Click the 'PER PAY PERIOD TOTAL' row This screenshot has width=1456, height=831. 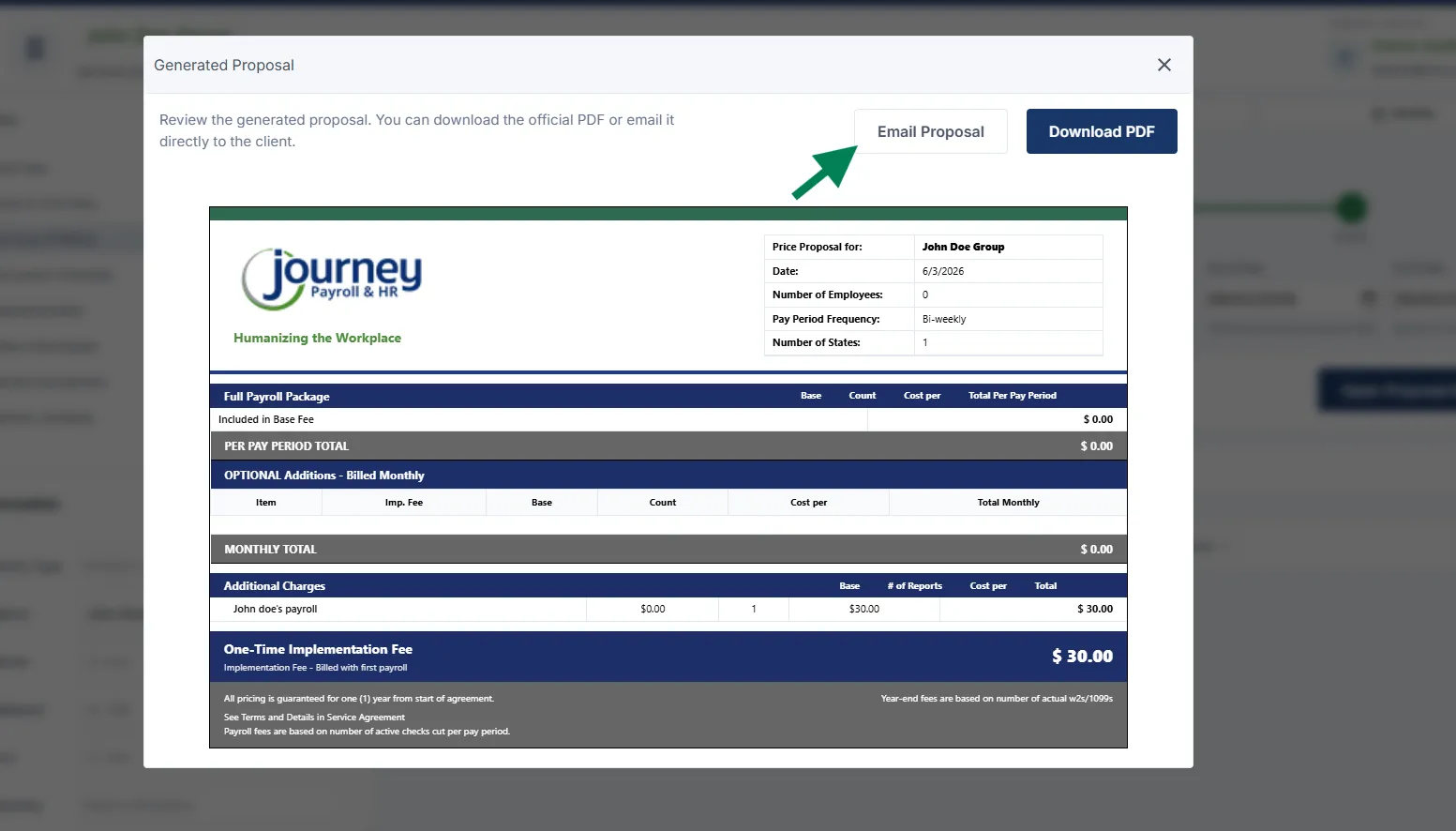pyautogui.click(x=668, y=446)
